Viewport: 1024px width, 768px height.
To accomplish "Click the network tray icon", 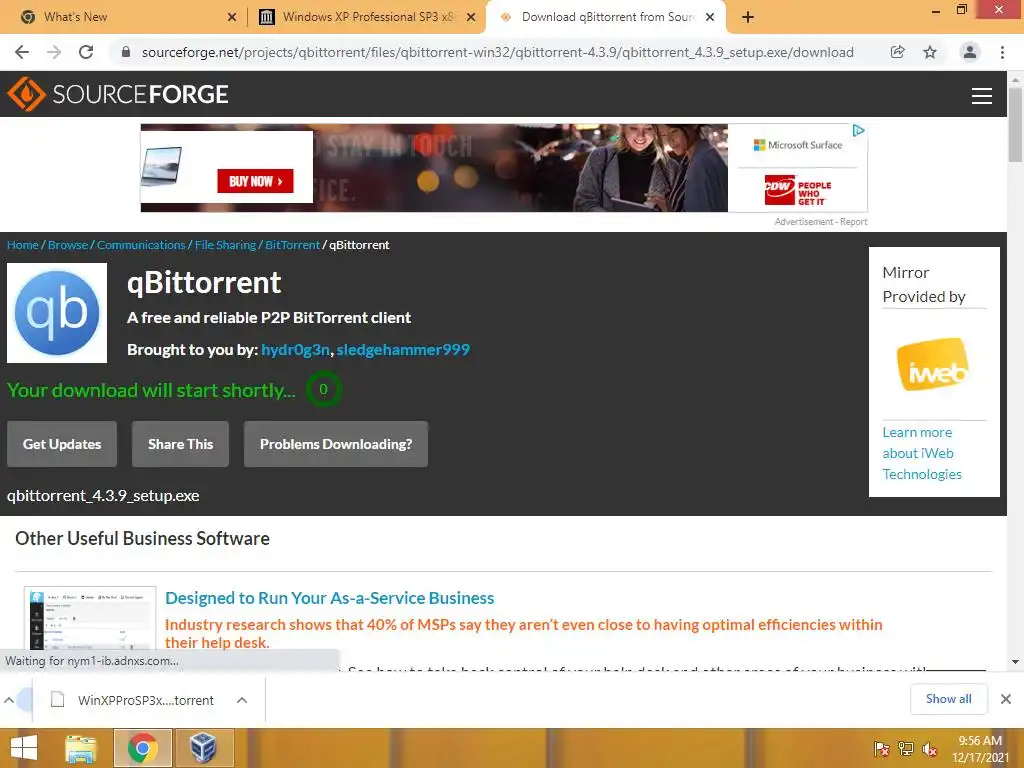I will (x=906, y=749).
